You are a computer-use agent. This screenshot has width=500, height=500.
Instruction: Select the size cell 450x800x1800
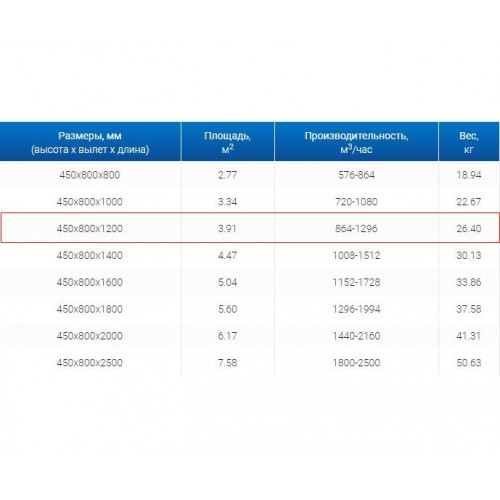pyautogui.click(x=90, y=309)
